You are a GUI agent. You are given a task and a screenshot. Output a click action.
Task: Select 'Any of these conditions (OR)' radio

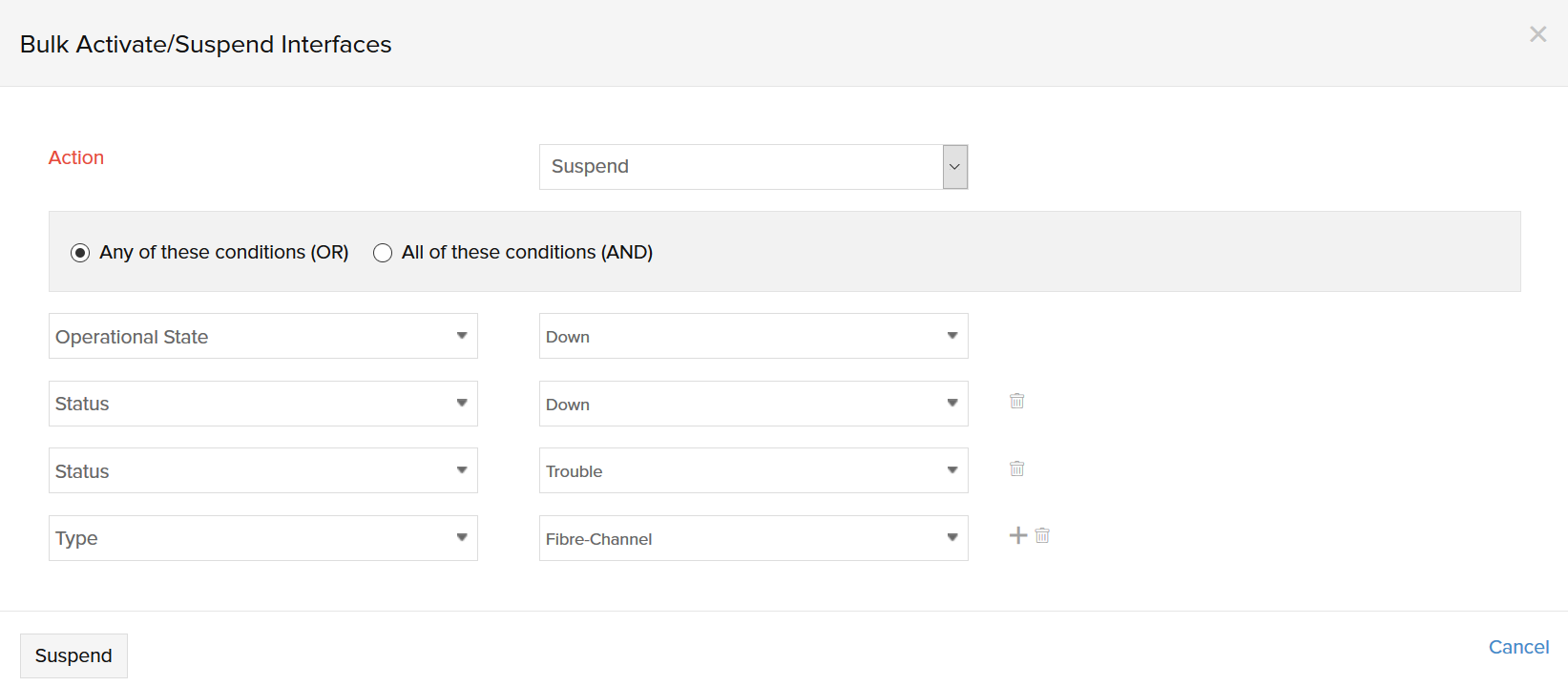tap(80, 253)
